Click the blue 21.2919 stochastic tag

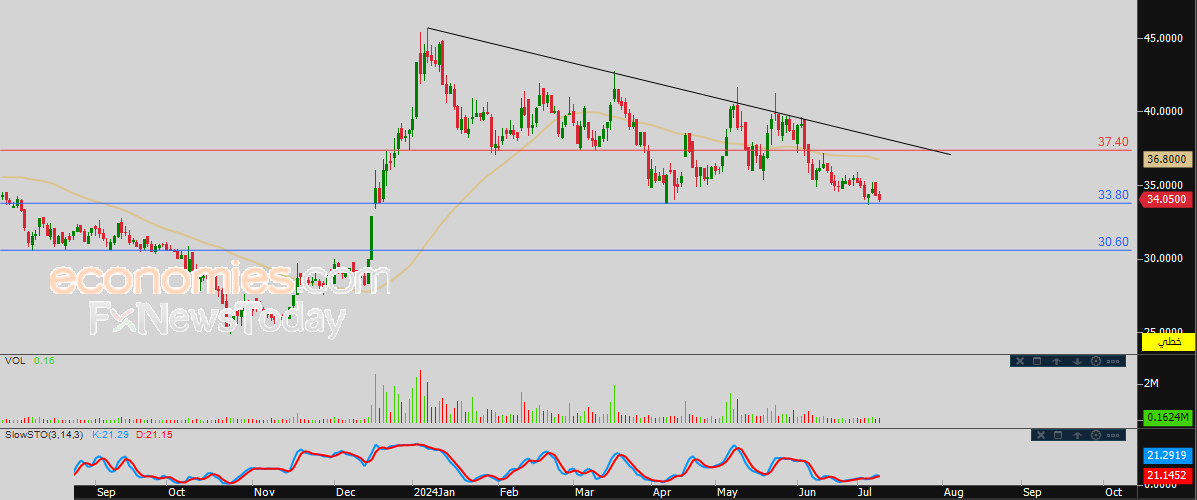(1168, 456)
